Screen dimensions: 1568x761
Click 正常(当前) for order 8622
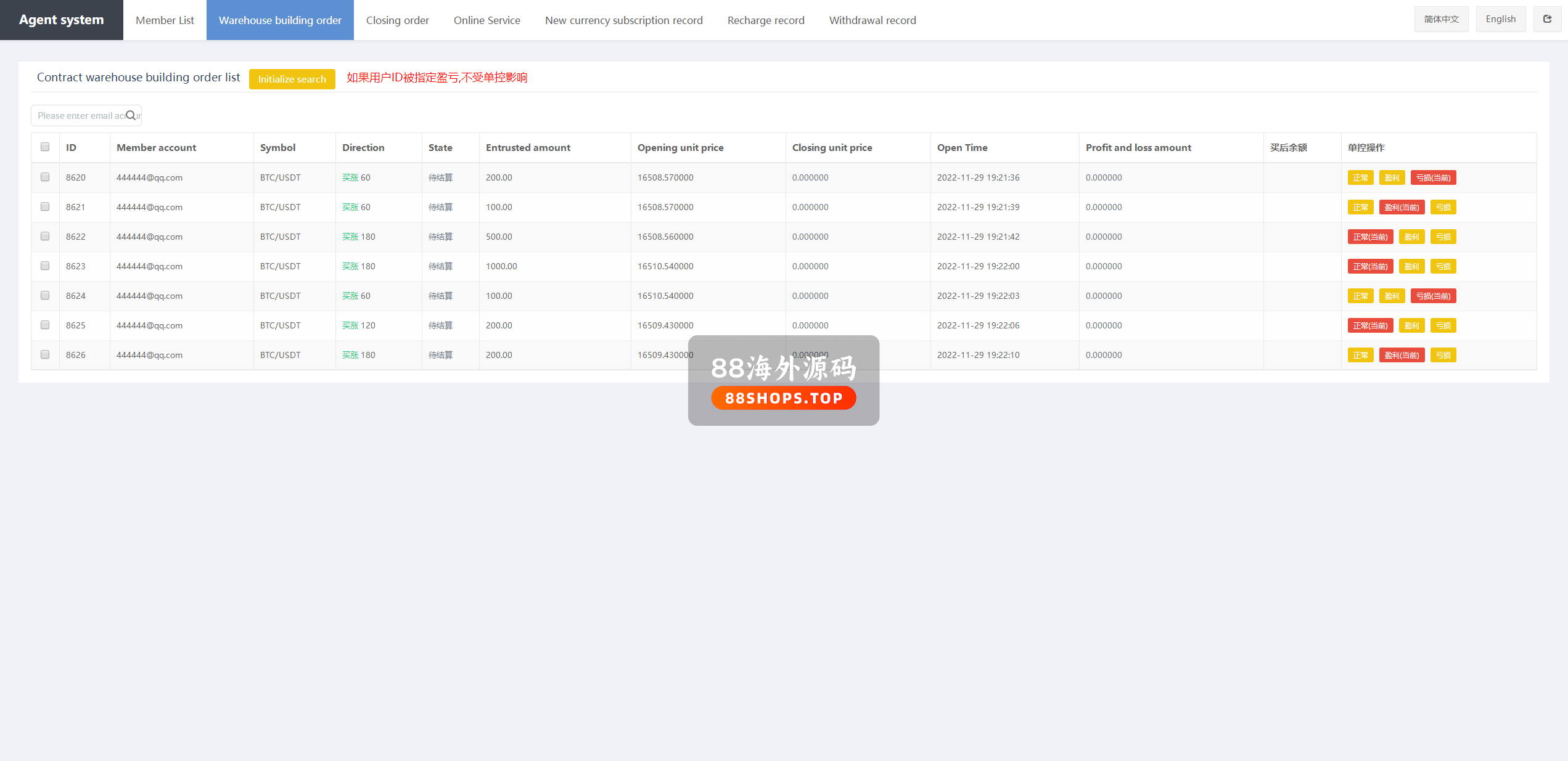(1369, 237)
